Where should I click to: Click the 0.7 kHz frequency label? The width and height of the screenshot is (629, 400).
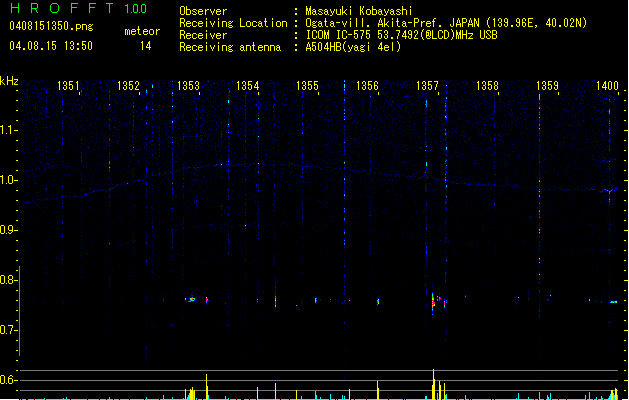(7, 330)
